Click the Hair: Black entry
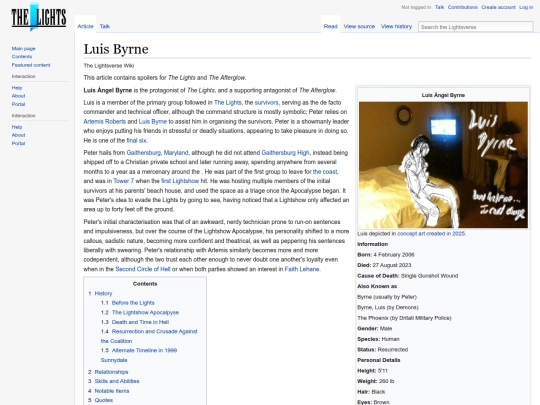 tap(371, 392)
